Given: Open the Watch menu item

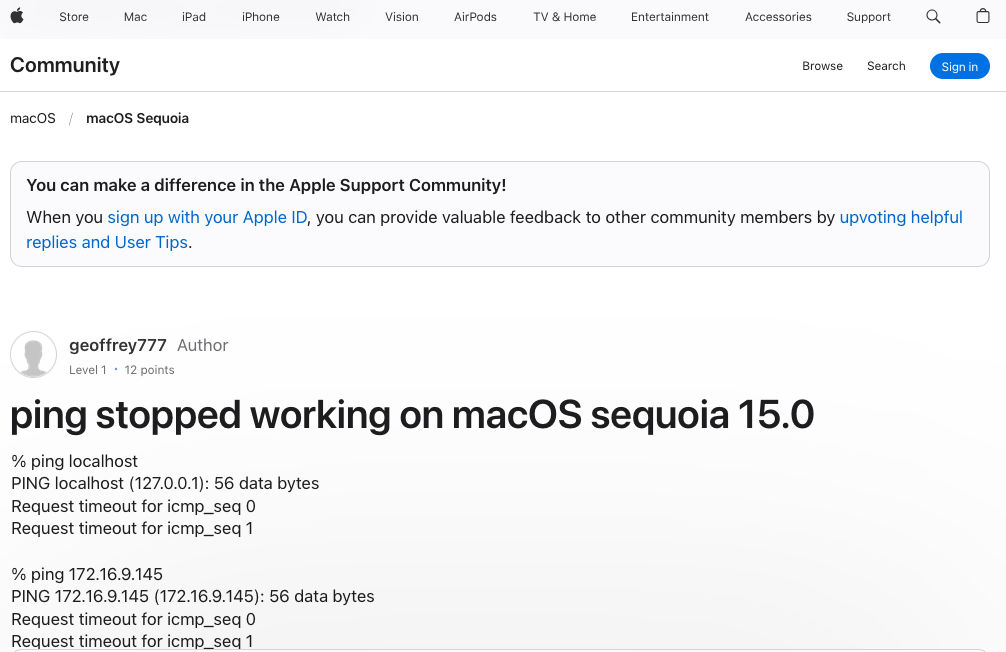Looking at the screenshot, I should [x=333, y=17].
